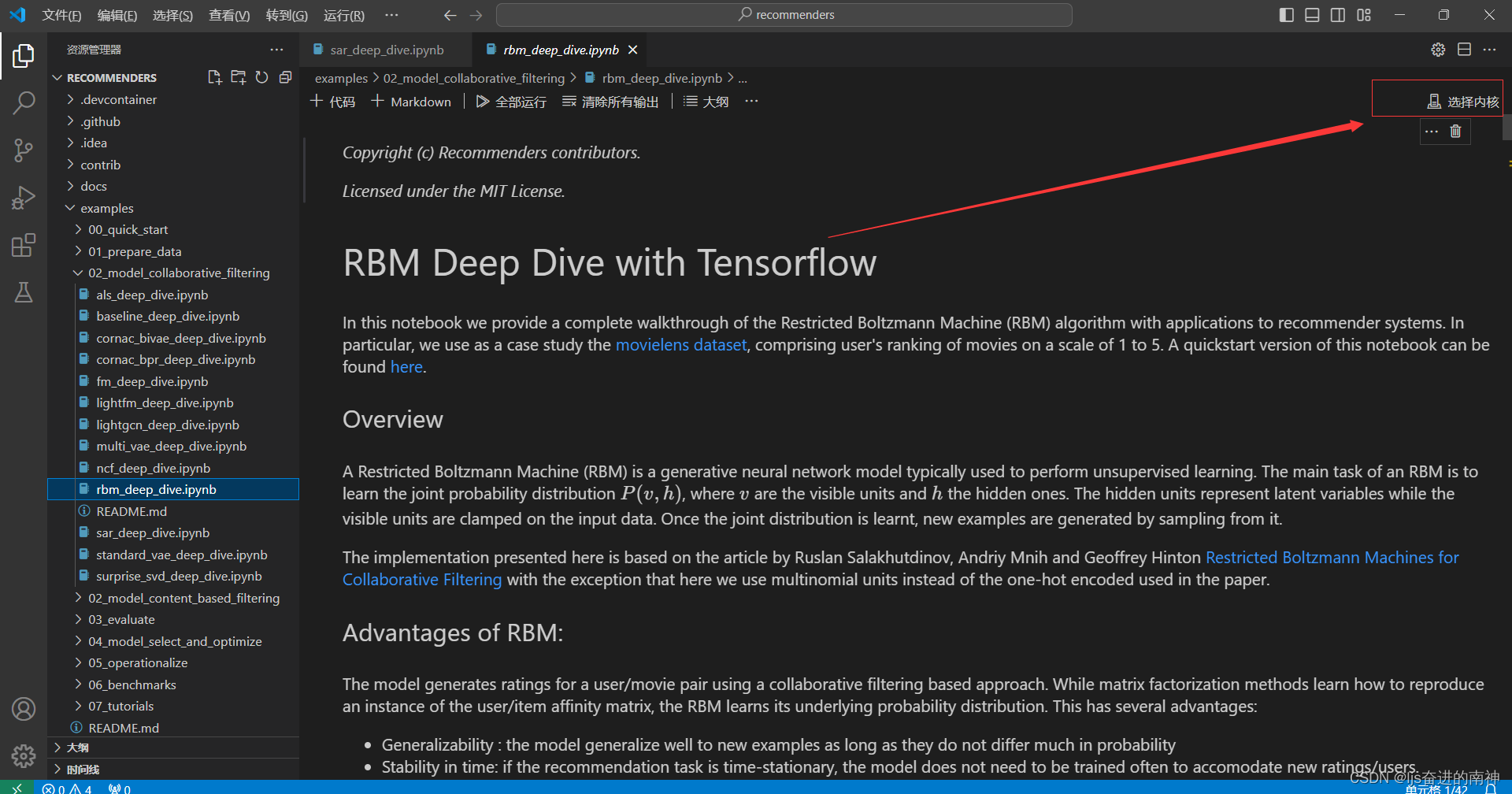The height and width of the screenshot is (794, 1512).
Task: Click the recommenders command search box
Action: coord(784,15)
